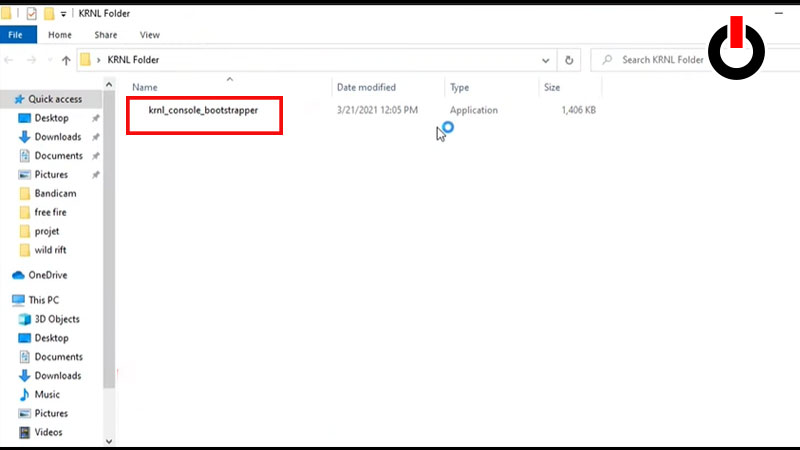800x450 pixels.
Task: Open the Bandicam folder
Action: (x=55, y=193)
